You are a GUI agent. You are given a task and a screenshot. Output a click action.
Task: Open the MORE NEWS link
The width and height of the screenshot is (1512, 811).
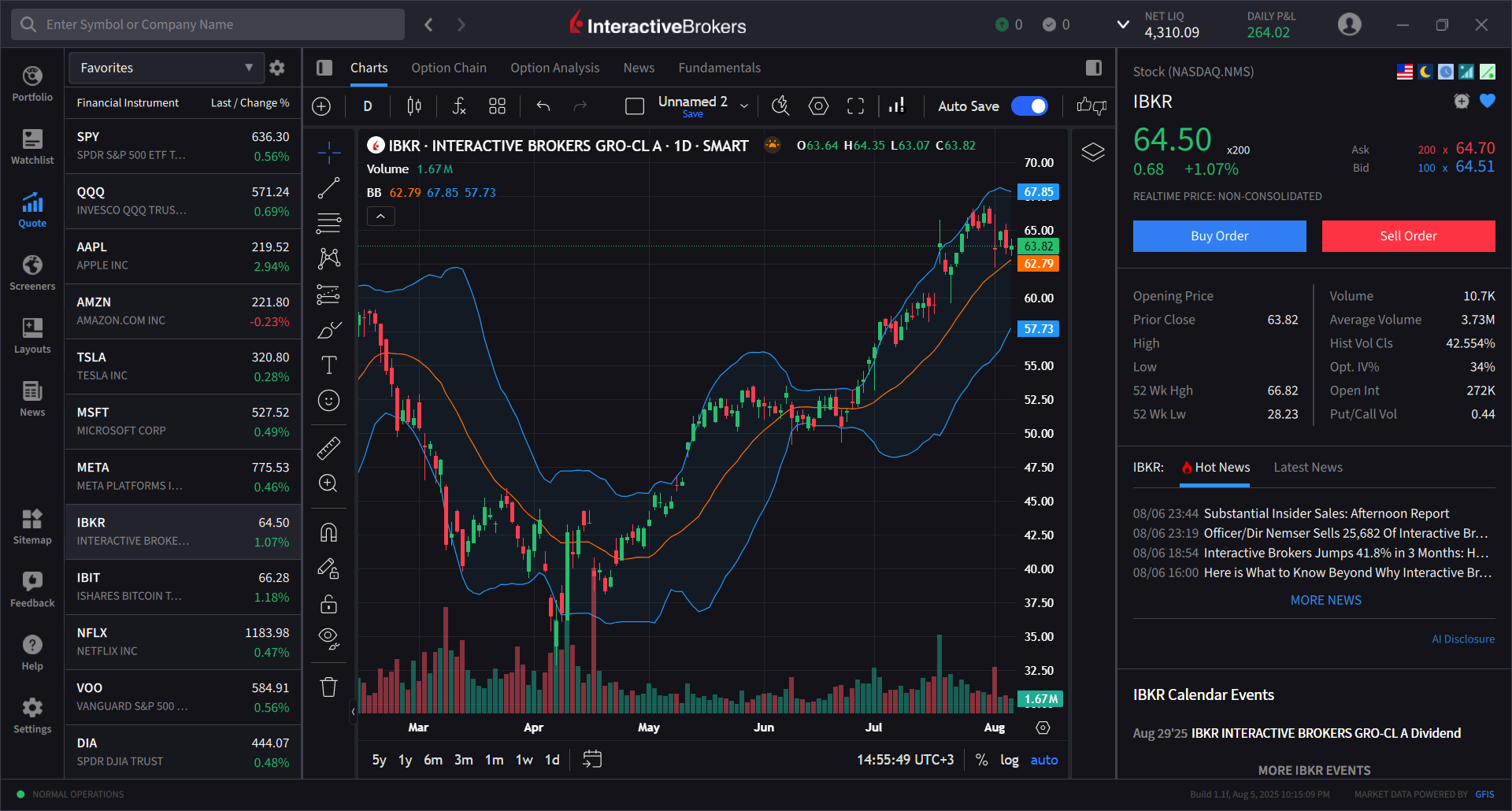click(1326, 600)
